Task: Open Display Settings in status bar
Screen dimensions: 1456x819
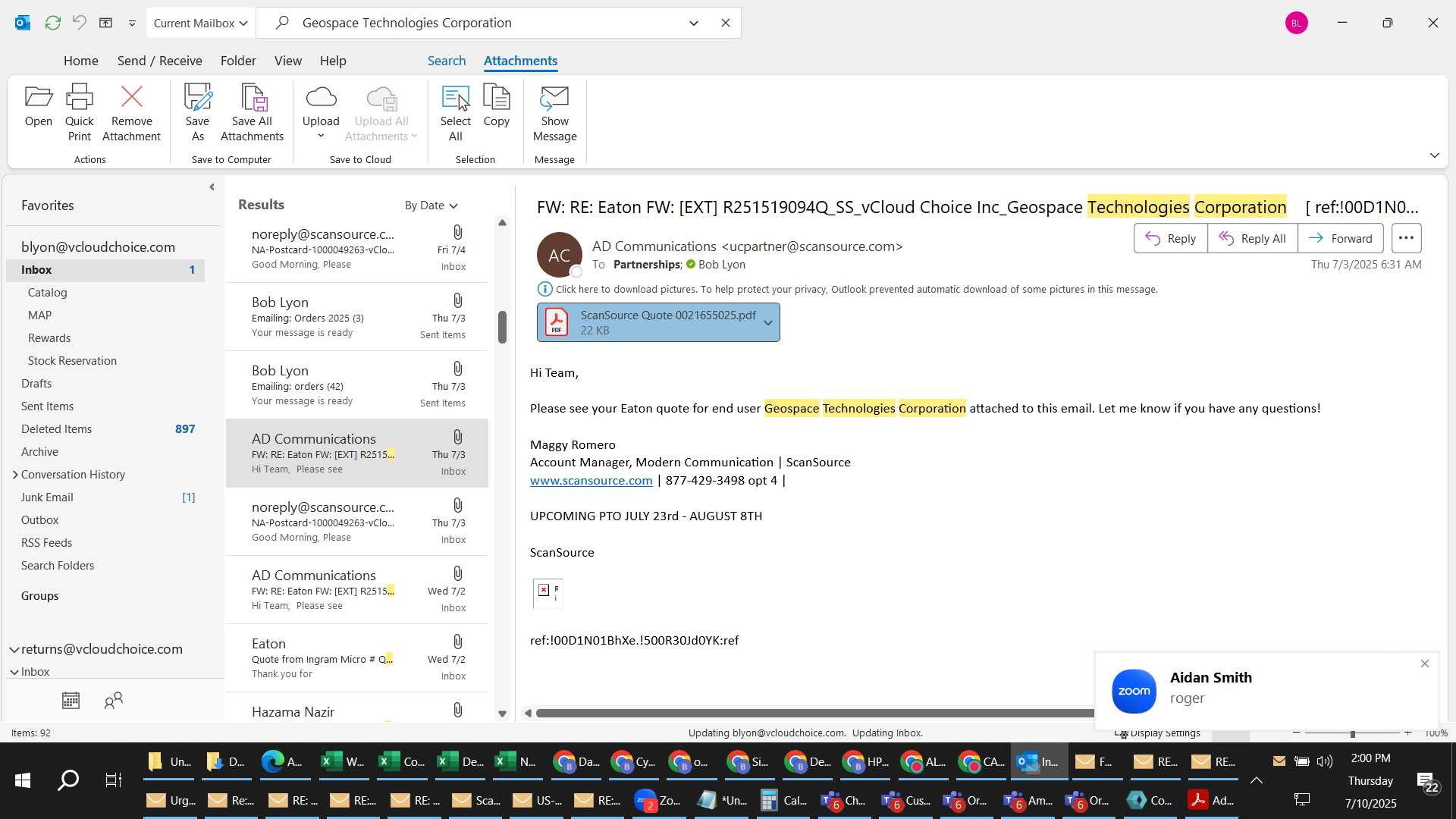Action: click(1158, 733)
